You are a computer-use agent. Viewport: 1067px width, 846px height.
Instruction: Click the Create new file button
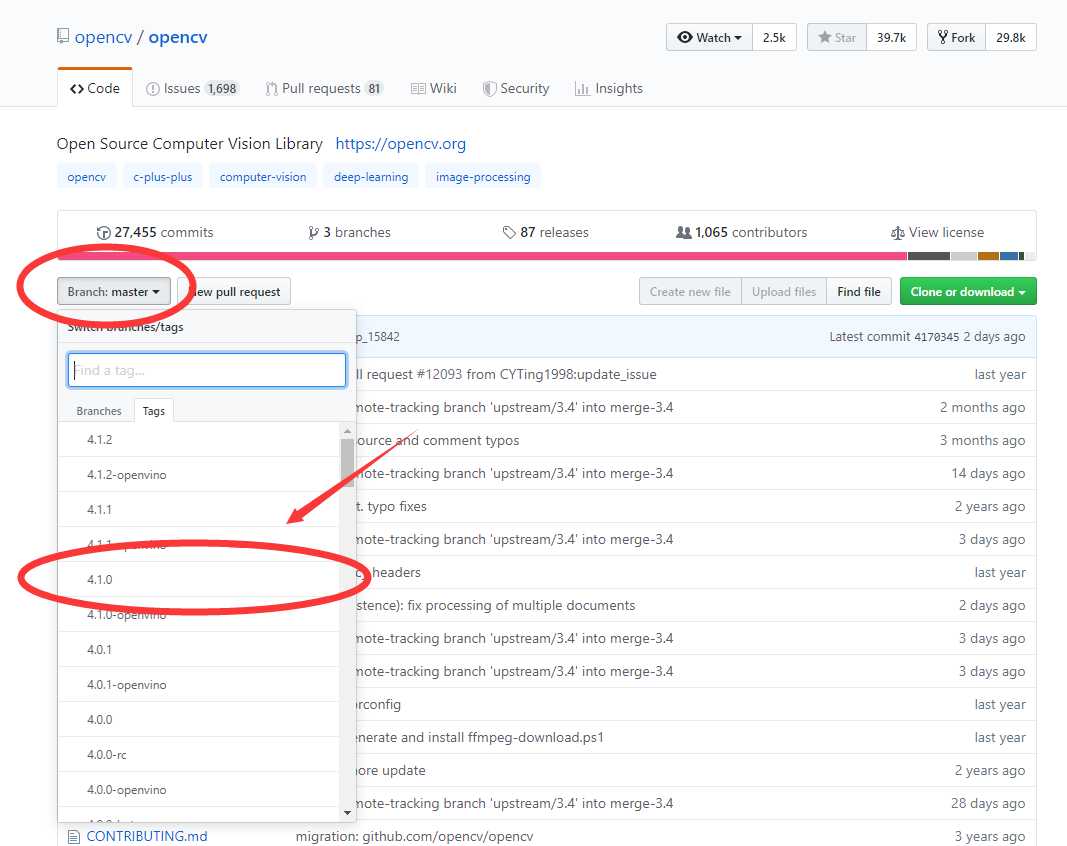(690, 291)
